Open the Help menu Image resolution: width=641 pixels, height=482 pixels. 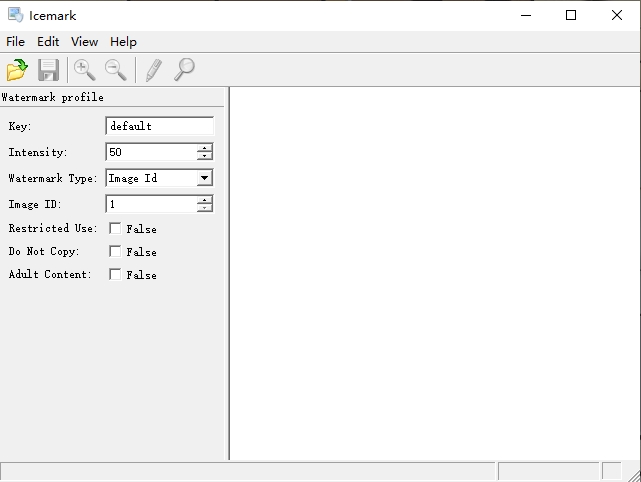pos(123,42)
